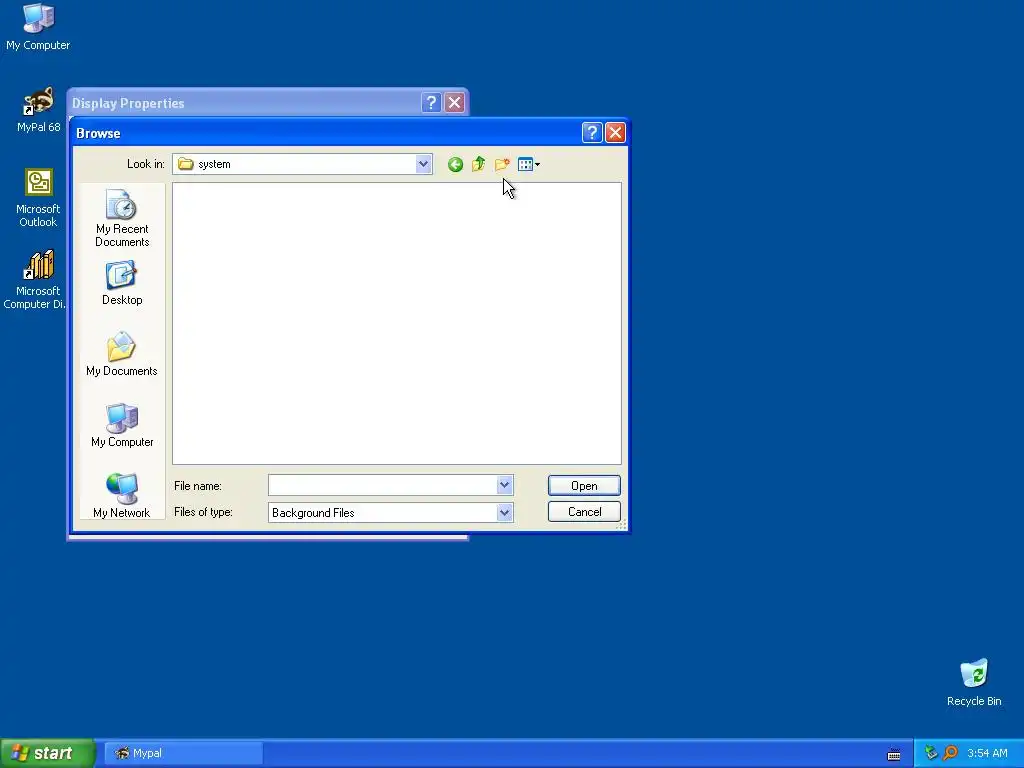
Task: Expand the Files of type dropdown
Action: point(504,513)
